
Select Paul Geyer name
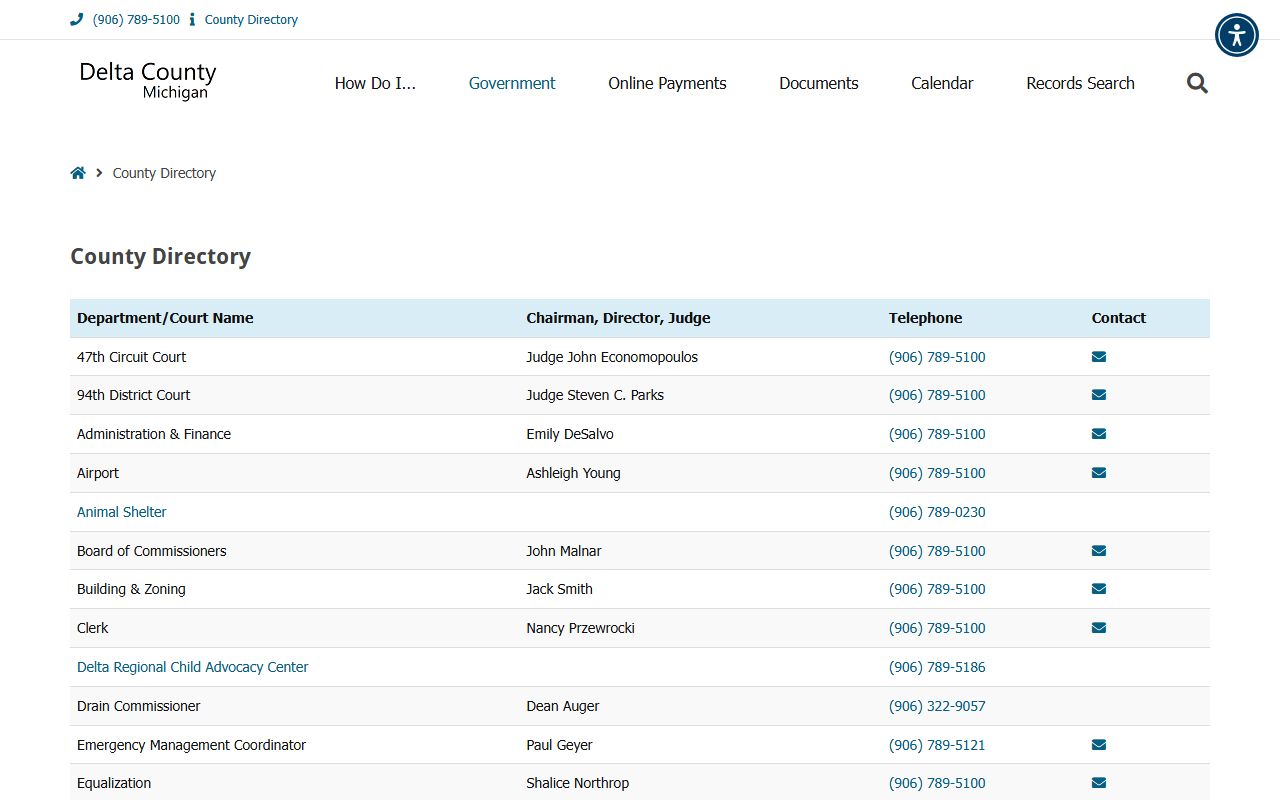559,745
